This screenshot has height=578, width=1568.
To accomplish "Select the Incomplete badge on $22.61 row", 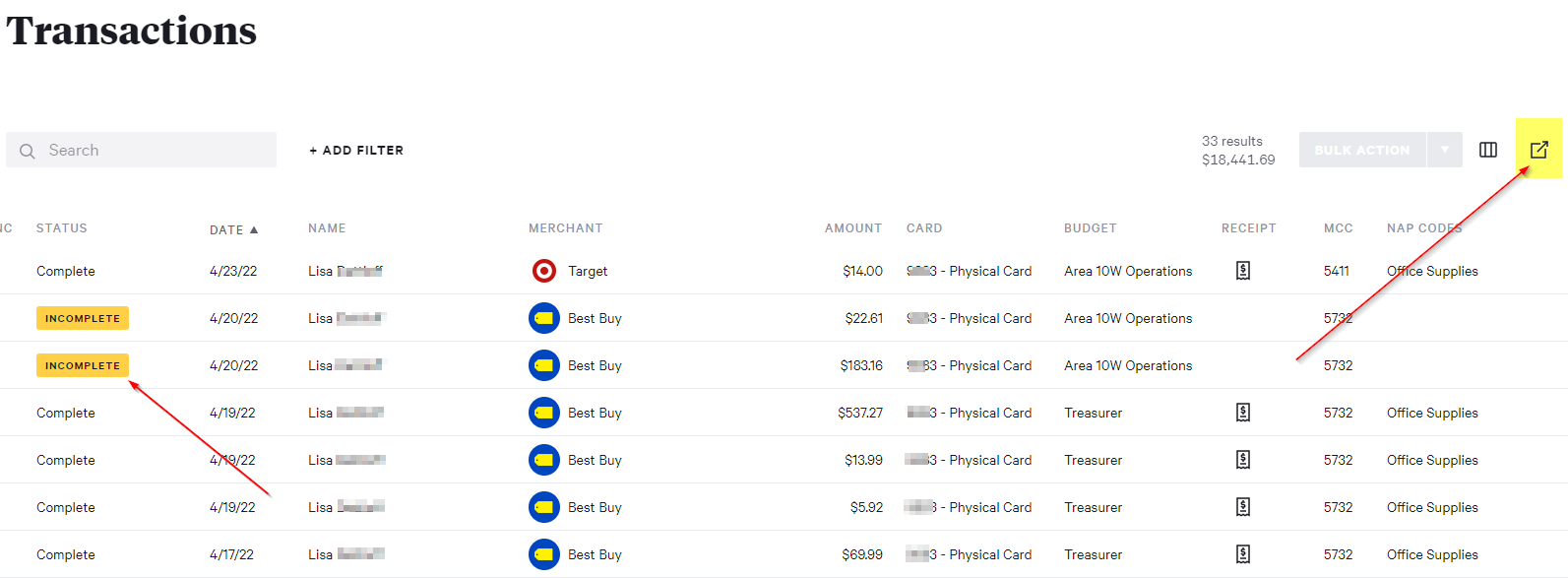I will 83,318.
